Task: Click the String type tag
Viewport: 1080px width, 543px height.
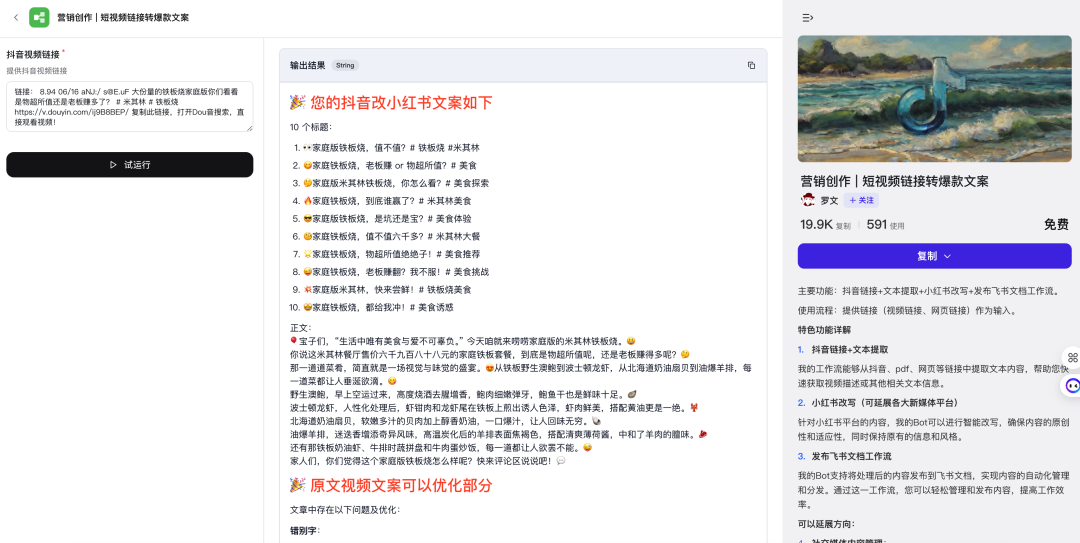Action: [345, 65]
